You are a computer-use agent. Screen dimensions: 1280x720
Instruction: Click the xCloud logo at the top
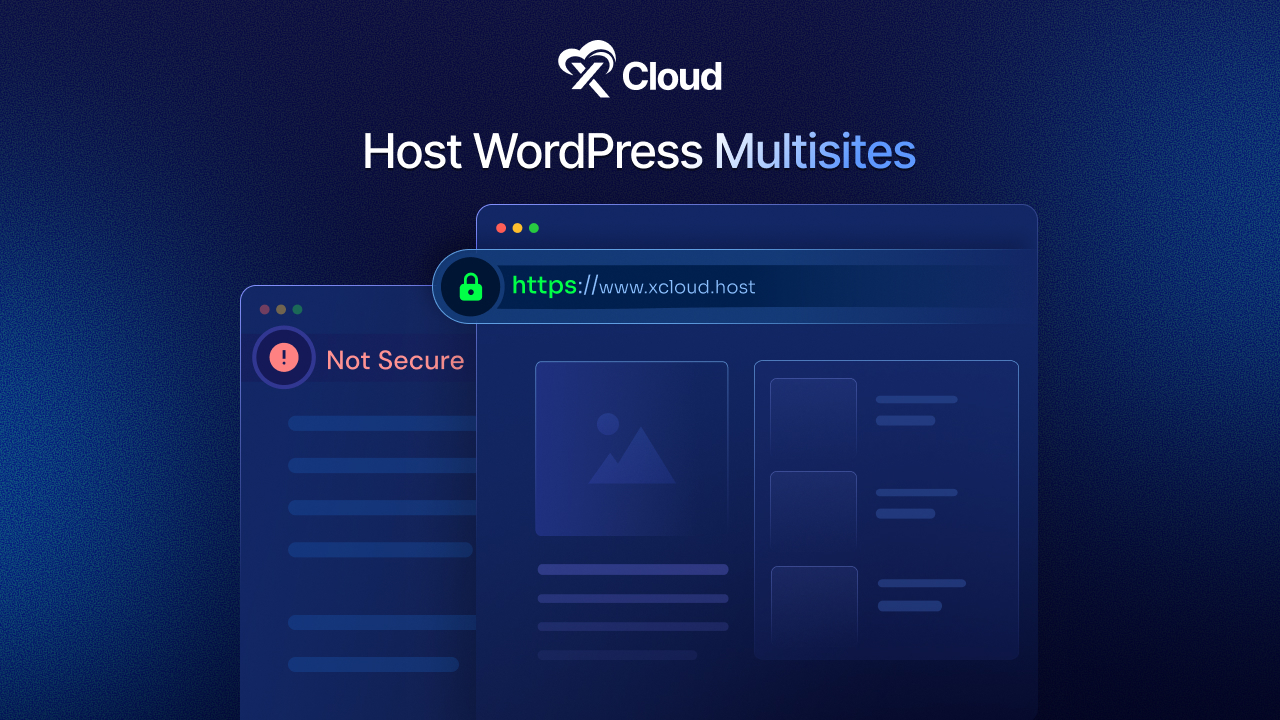click(x=640, y=70)
